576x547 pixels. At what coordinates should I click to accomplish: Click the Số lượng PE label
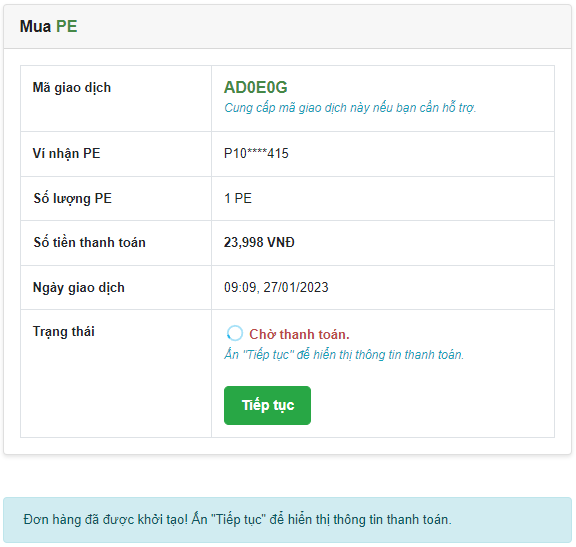coord(72,199)
